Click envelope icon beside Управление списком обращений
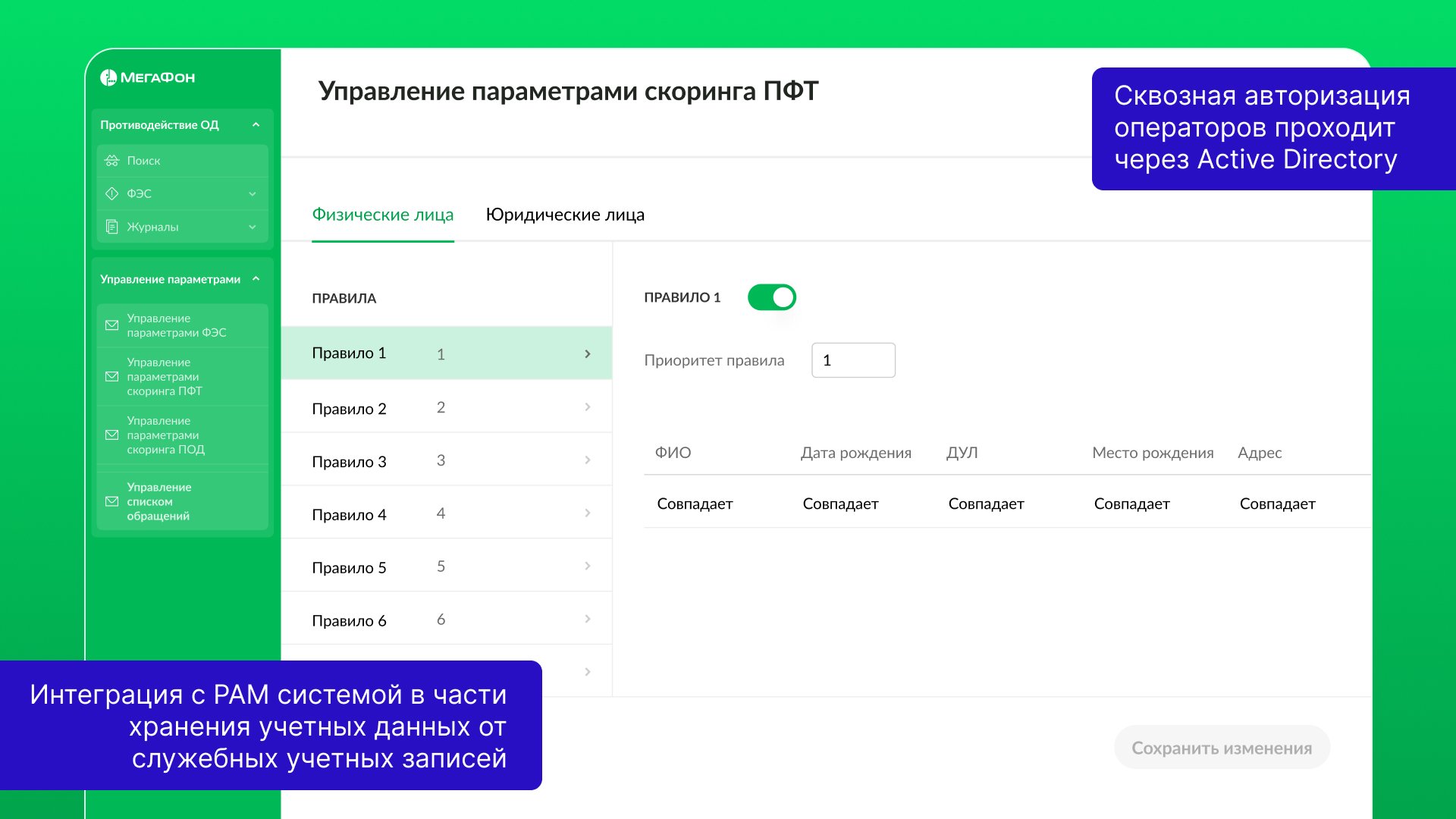 pyautogui.click(x=112, y=501)
